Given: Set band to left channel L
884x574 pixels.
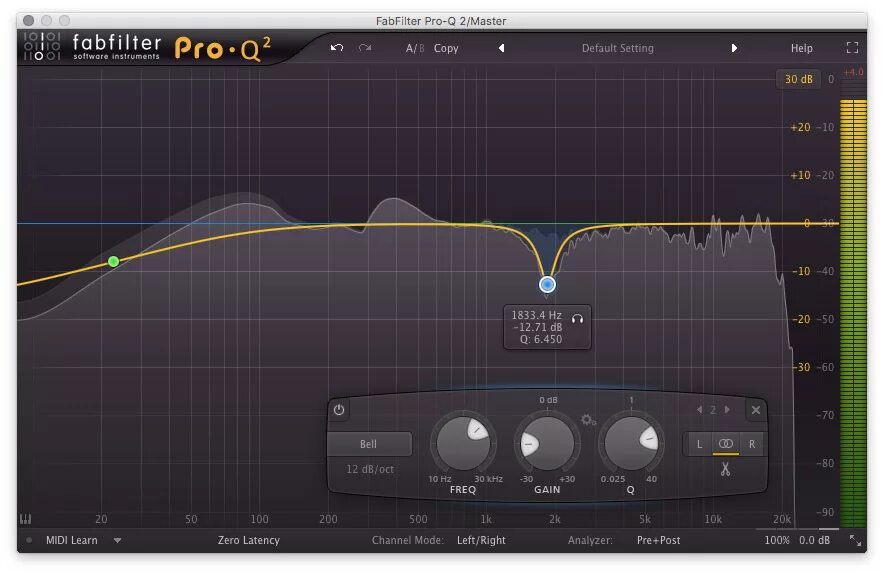Looking at the screenshot, I should coord(699,444).
